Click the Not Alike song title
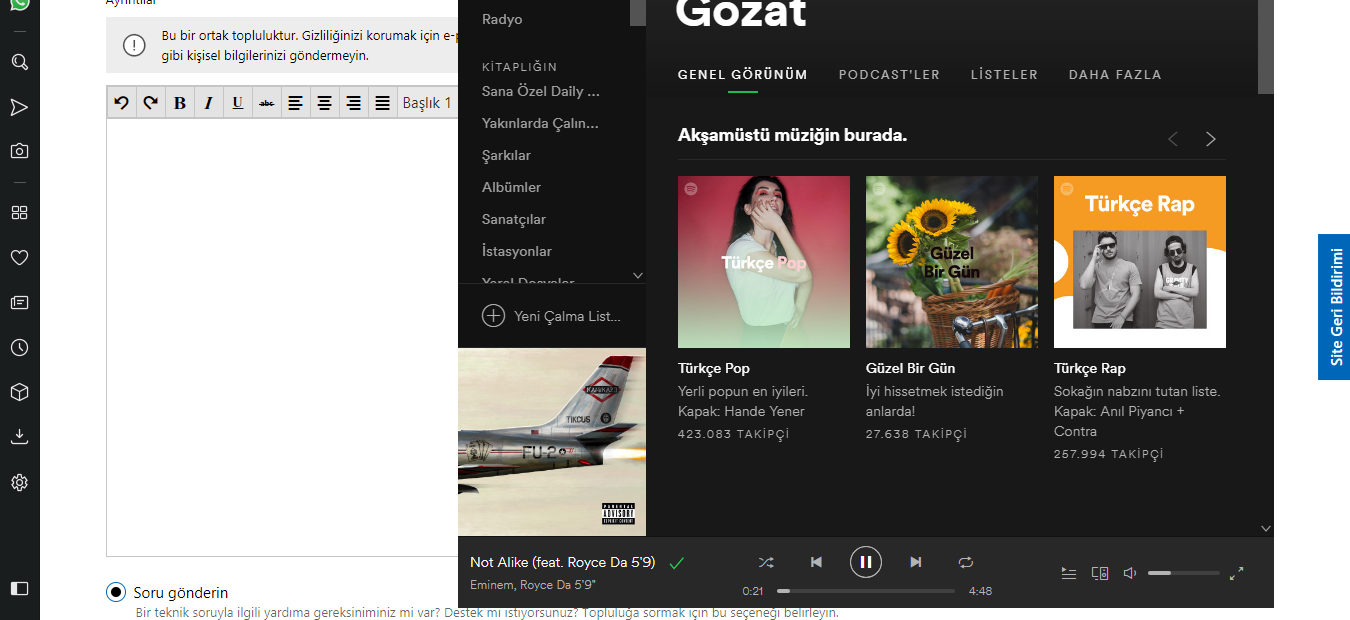This screenshot has height=620, width=1350. point(562,562)
